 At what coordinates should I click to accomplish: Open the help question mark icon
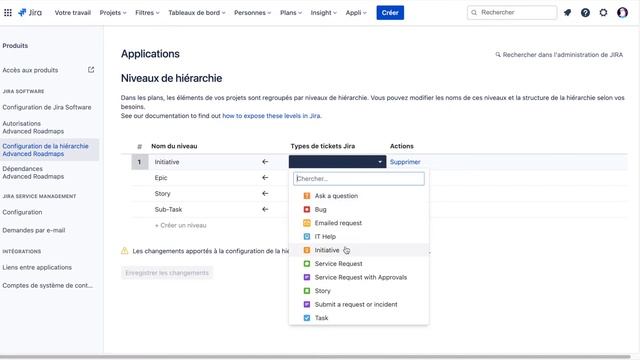[x=585, y=13]
